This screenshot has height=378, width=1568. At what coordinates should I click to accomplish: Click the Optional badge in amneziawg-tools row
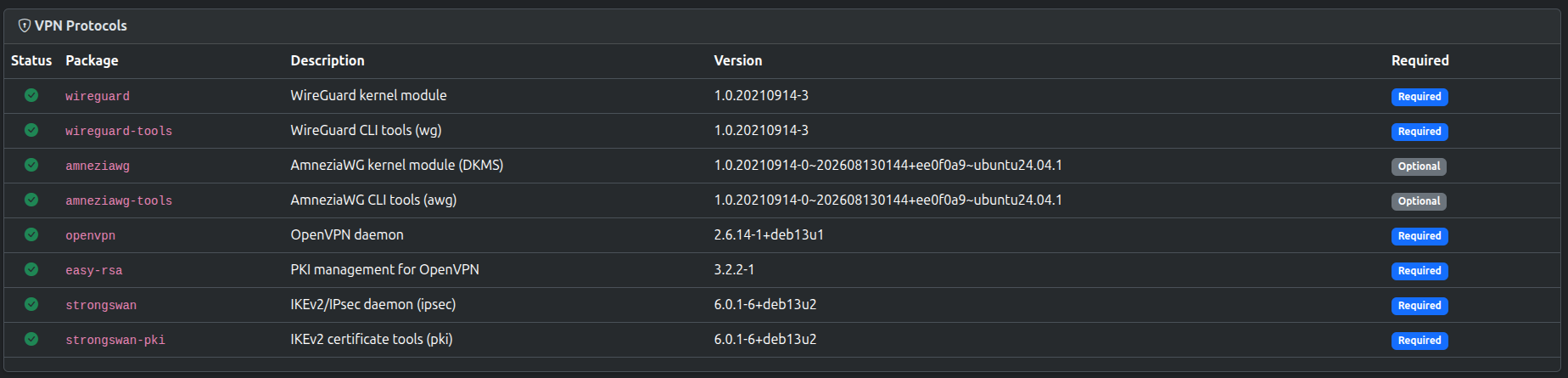pos(1419,201)
